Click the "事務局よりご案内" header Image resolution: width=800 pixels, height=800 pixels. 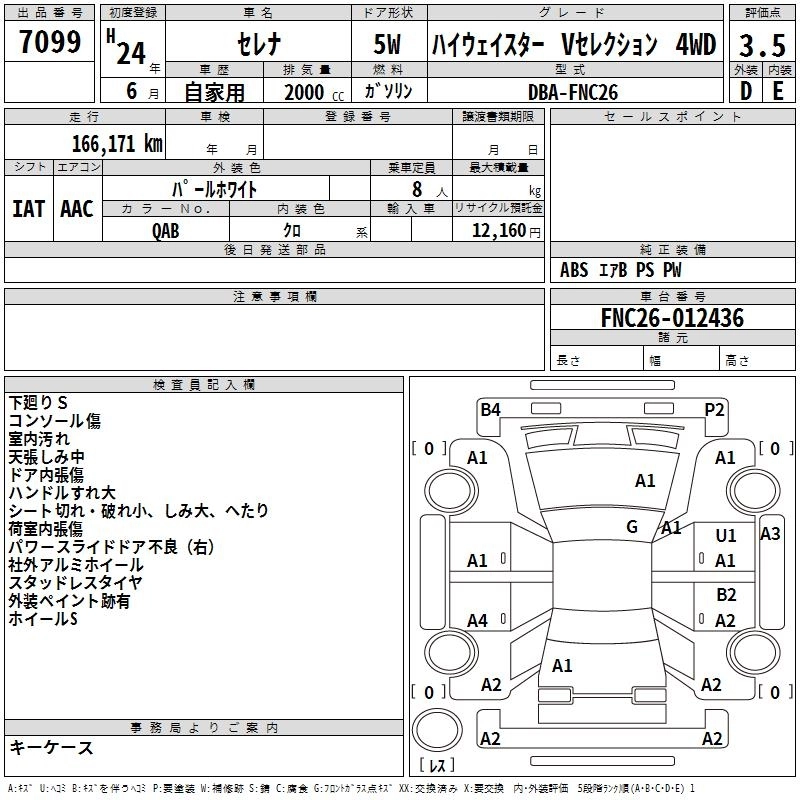pos(204,728)
